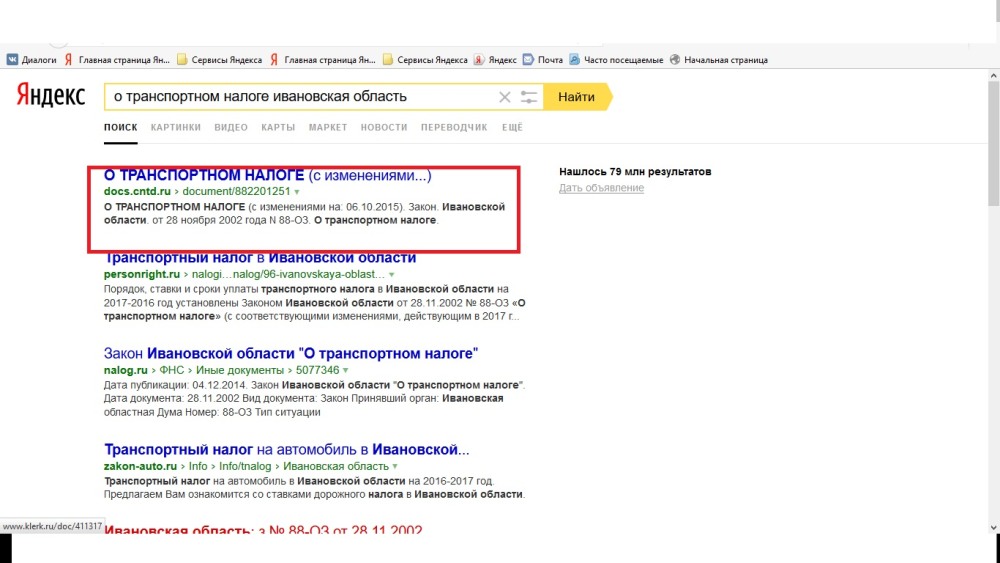Click the Яндекс logo
The width and height of the screenshot is (1000, 563).
coord(50,95)
